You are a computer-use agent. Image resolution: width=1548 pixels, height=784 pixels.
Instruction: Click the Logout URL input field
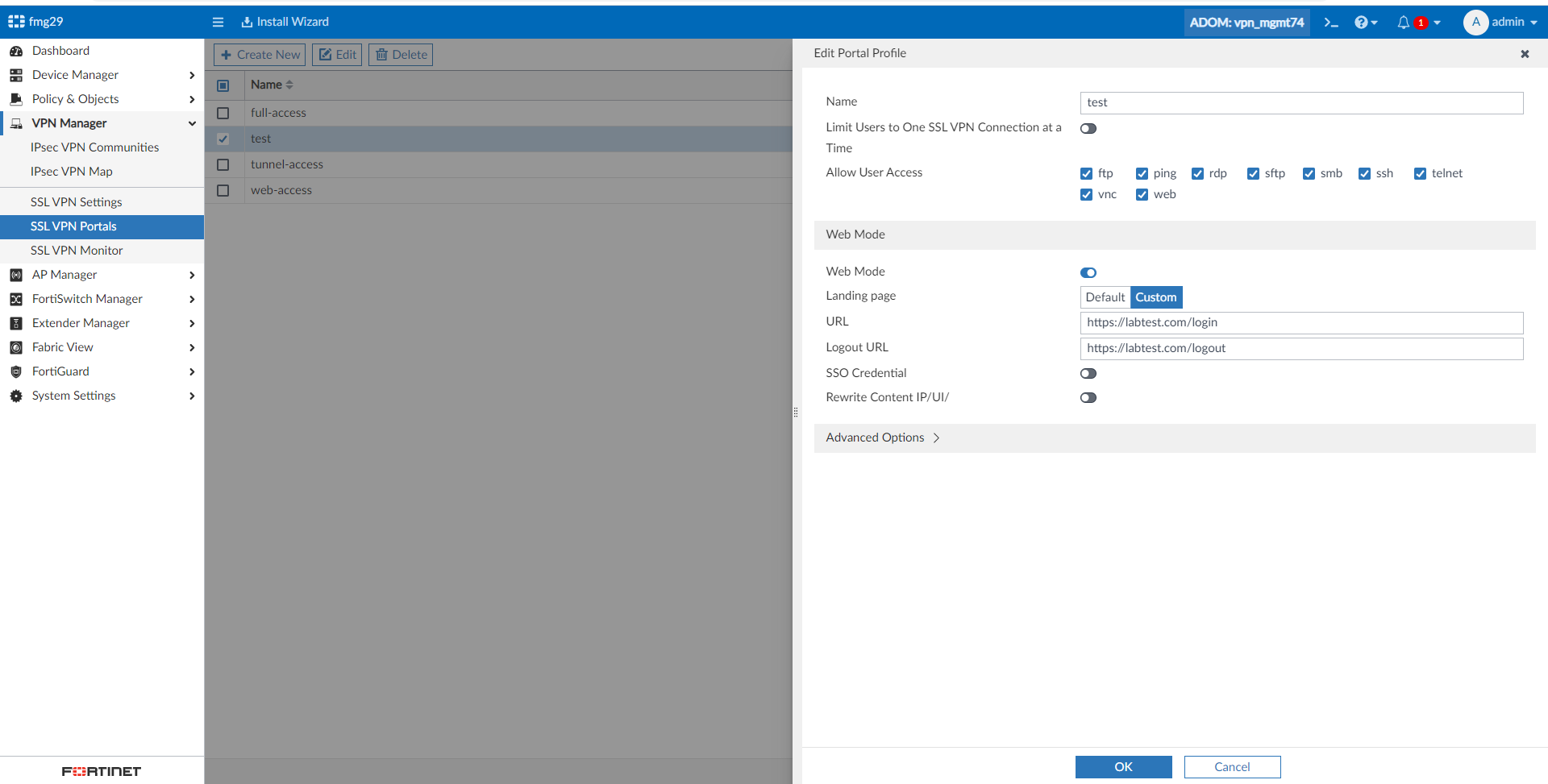click(1301, 349)
